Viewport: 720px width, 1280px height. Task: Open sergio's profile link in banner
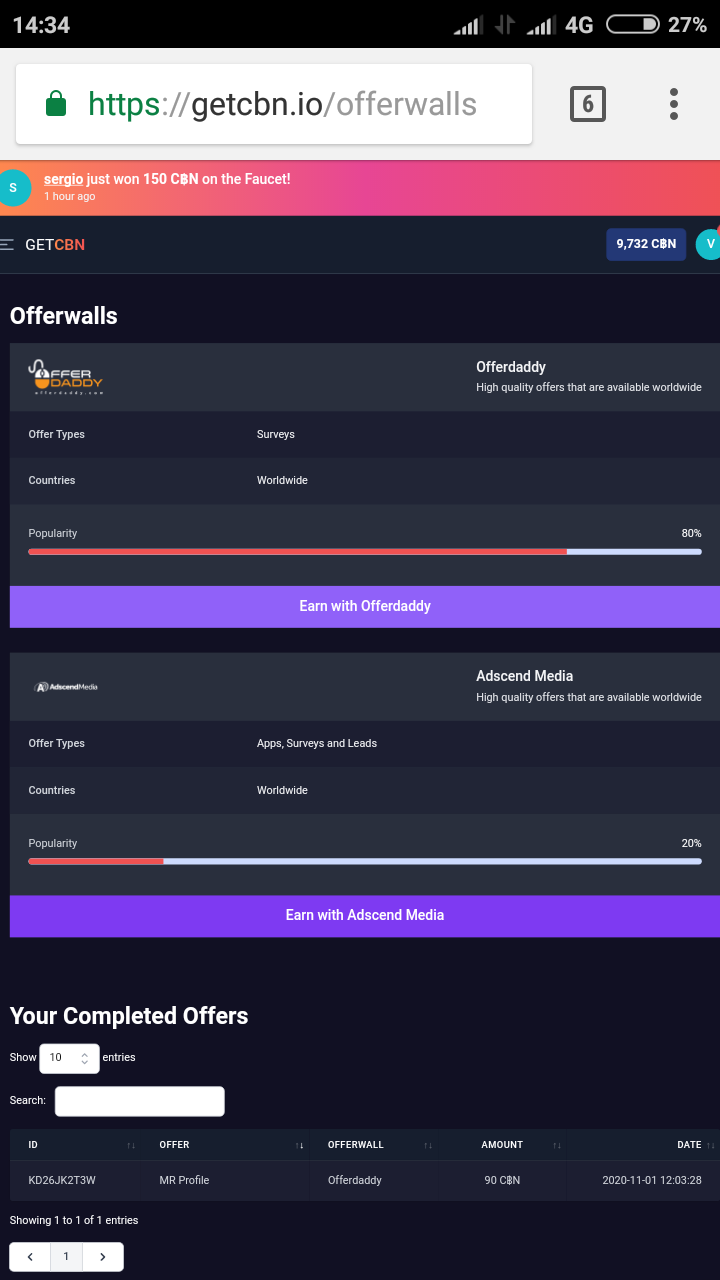pos(63,179)
